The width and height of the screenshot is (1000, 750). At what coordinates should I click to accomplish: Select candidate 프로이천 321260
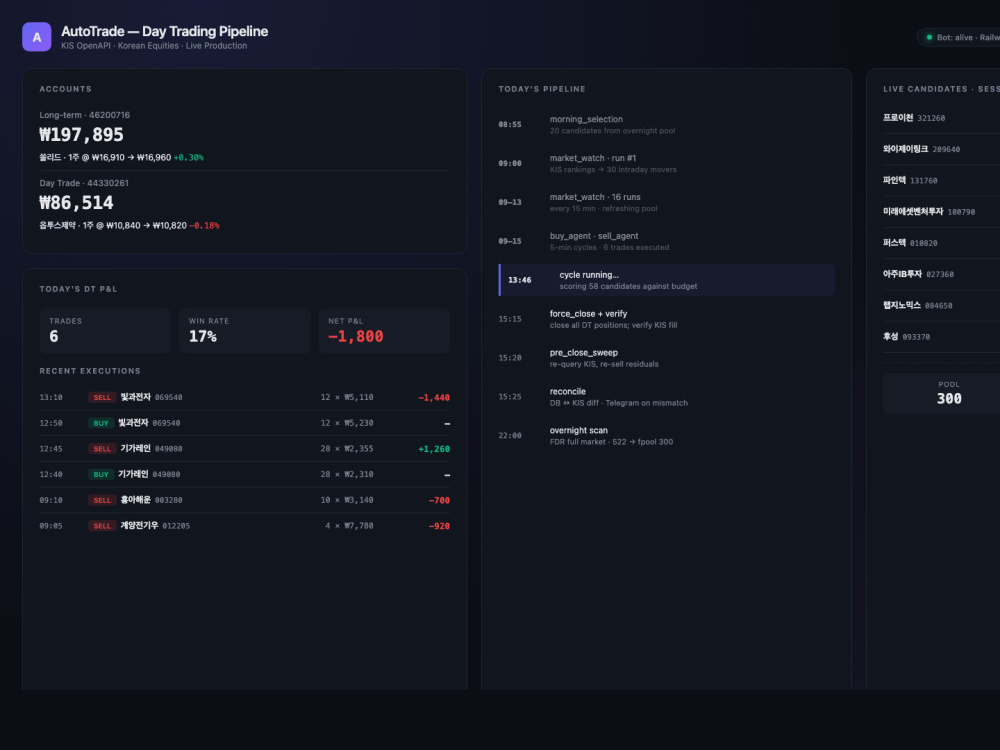coord(941,118)
